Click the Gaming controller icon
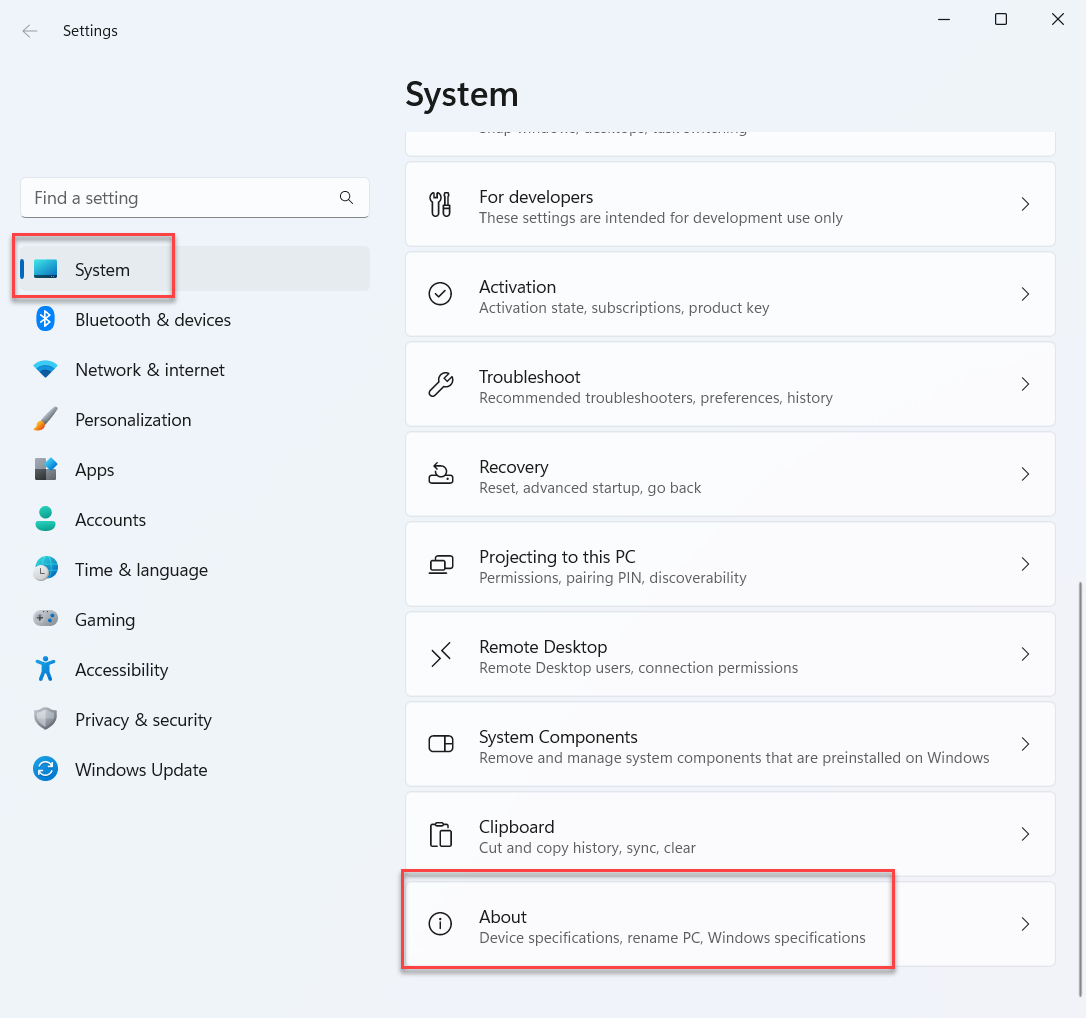 (x=46, y=618)
